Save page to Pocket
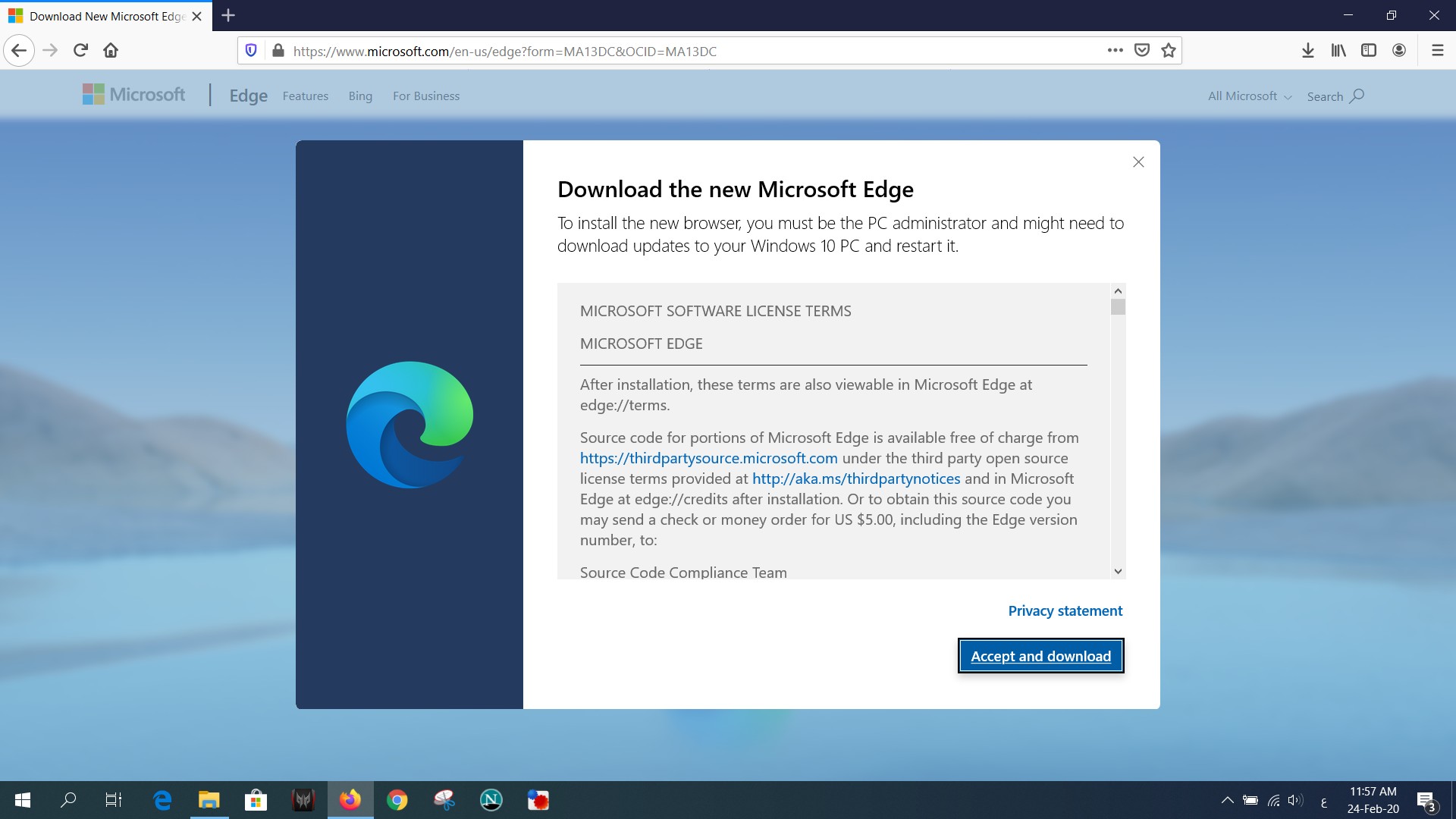The height and width of the screenshot is (819, 1456). pyautogui.click(x=1142, y=51)
